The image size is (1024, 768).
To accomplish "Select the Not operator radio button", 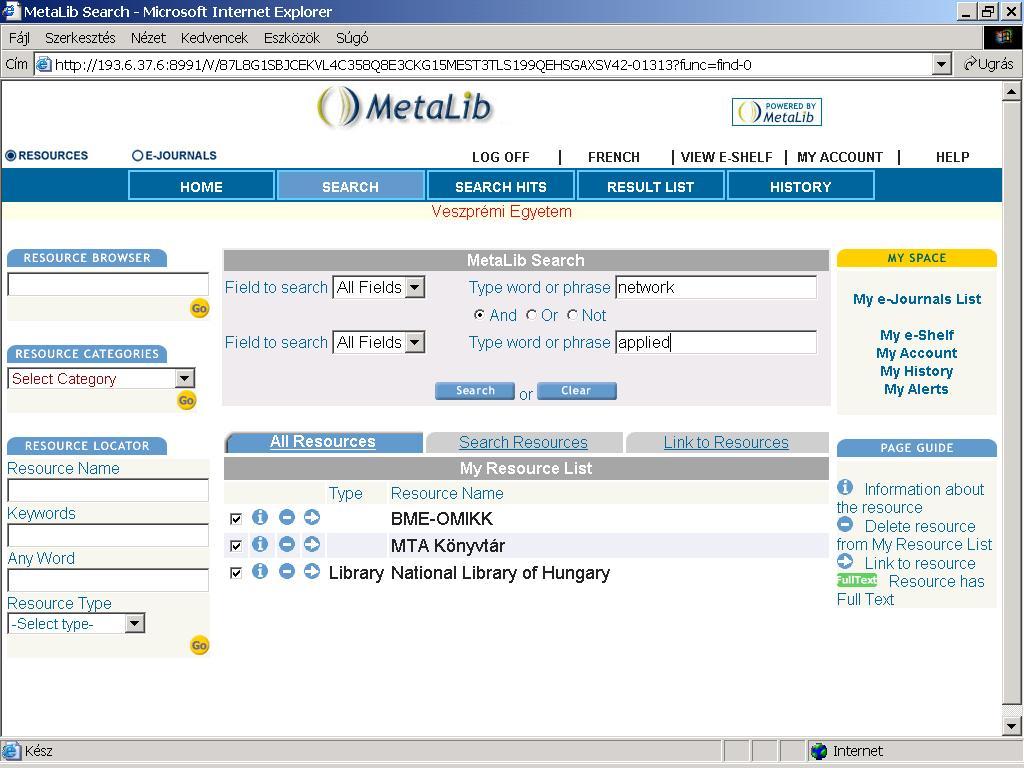I will pyautogui.click(x=572, y=315).
